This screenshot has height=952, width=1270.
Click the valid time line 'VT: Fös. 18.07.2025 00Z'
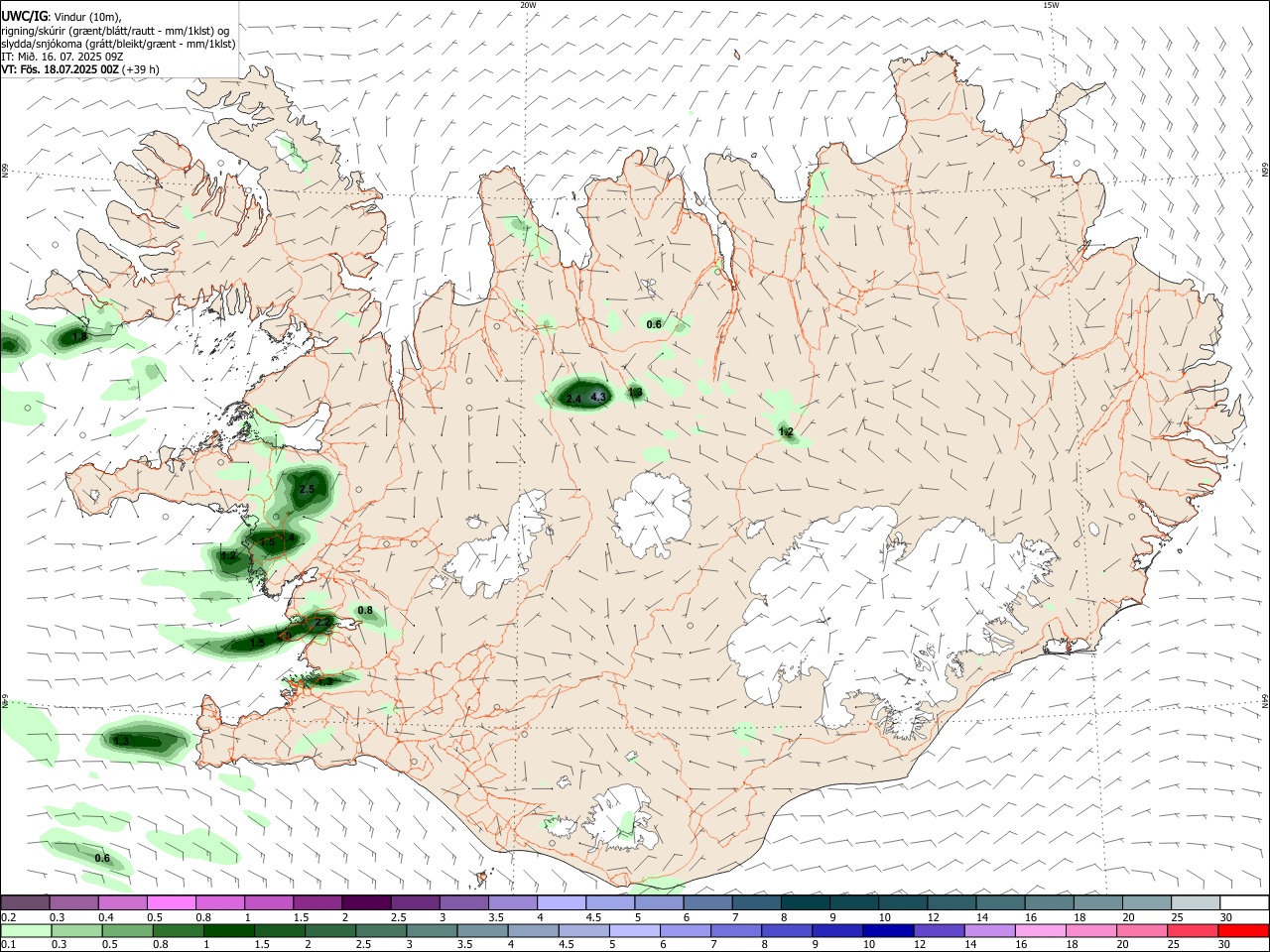click(x=61, y=69)
